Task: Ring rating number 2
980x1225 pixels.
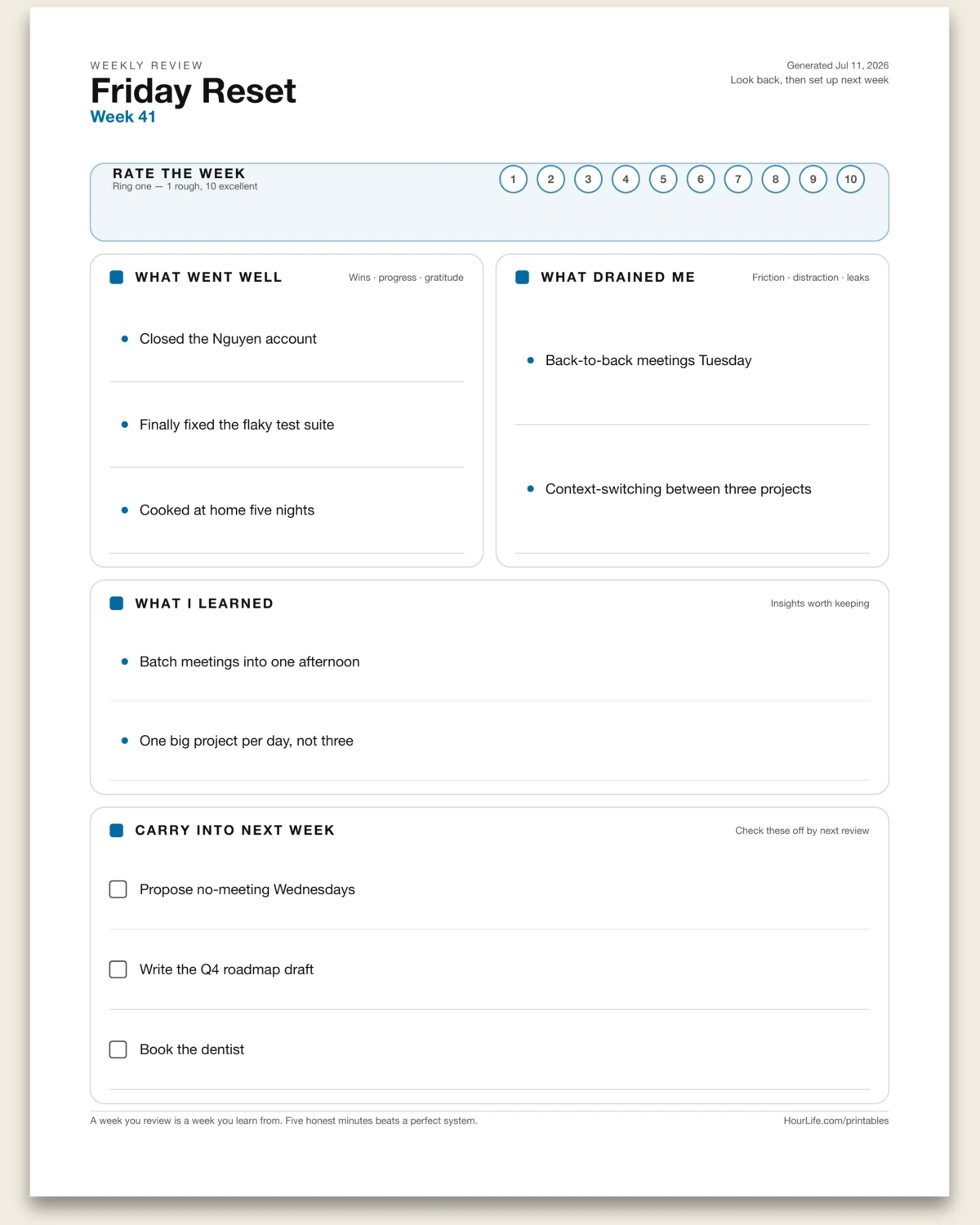Action: coord(550,179)
